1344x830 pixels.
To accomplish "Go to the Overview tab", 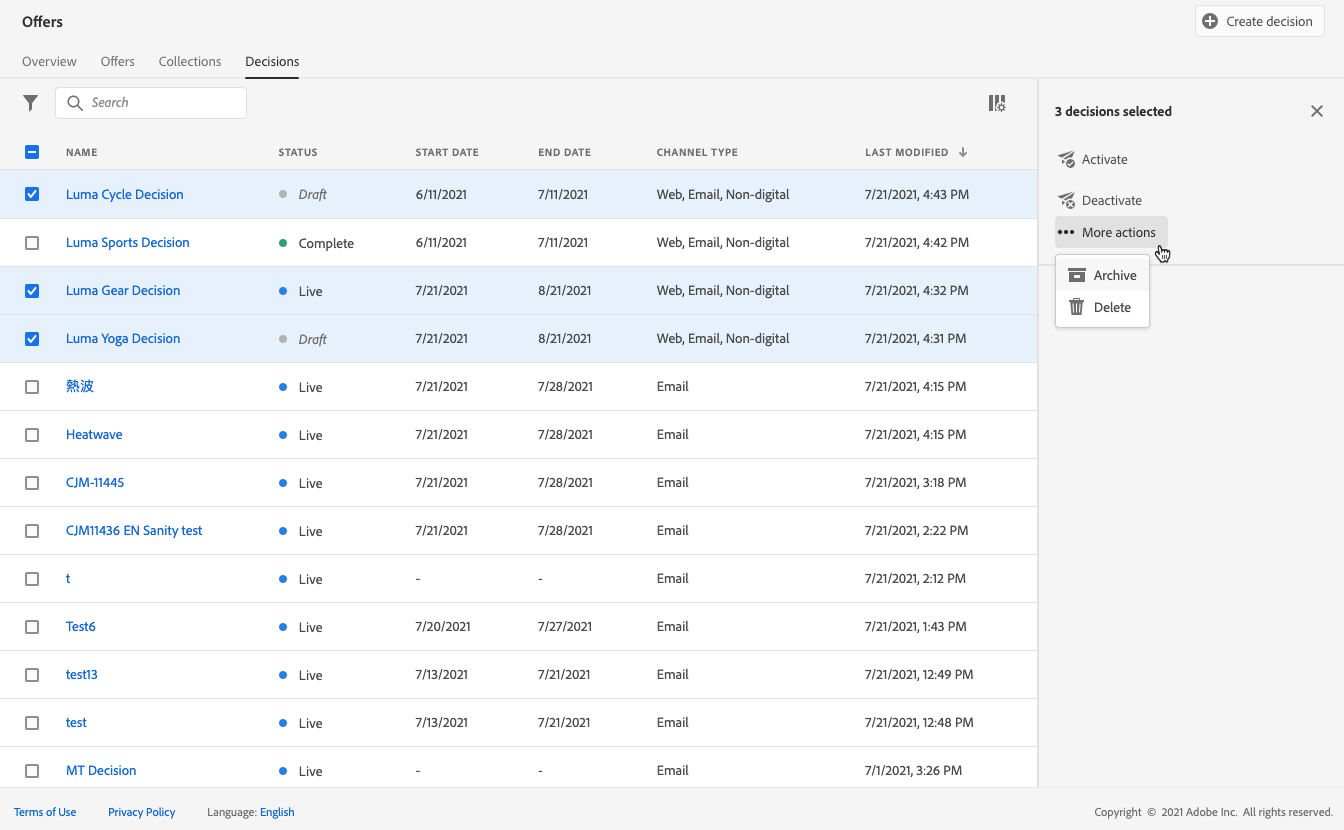I will click(x=49, y=62).
